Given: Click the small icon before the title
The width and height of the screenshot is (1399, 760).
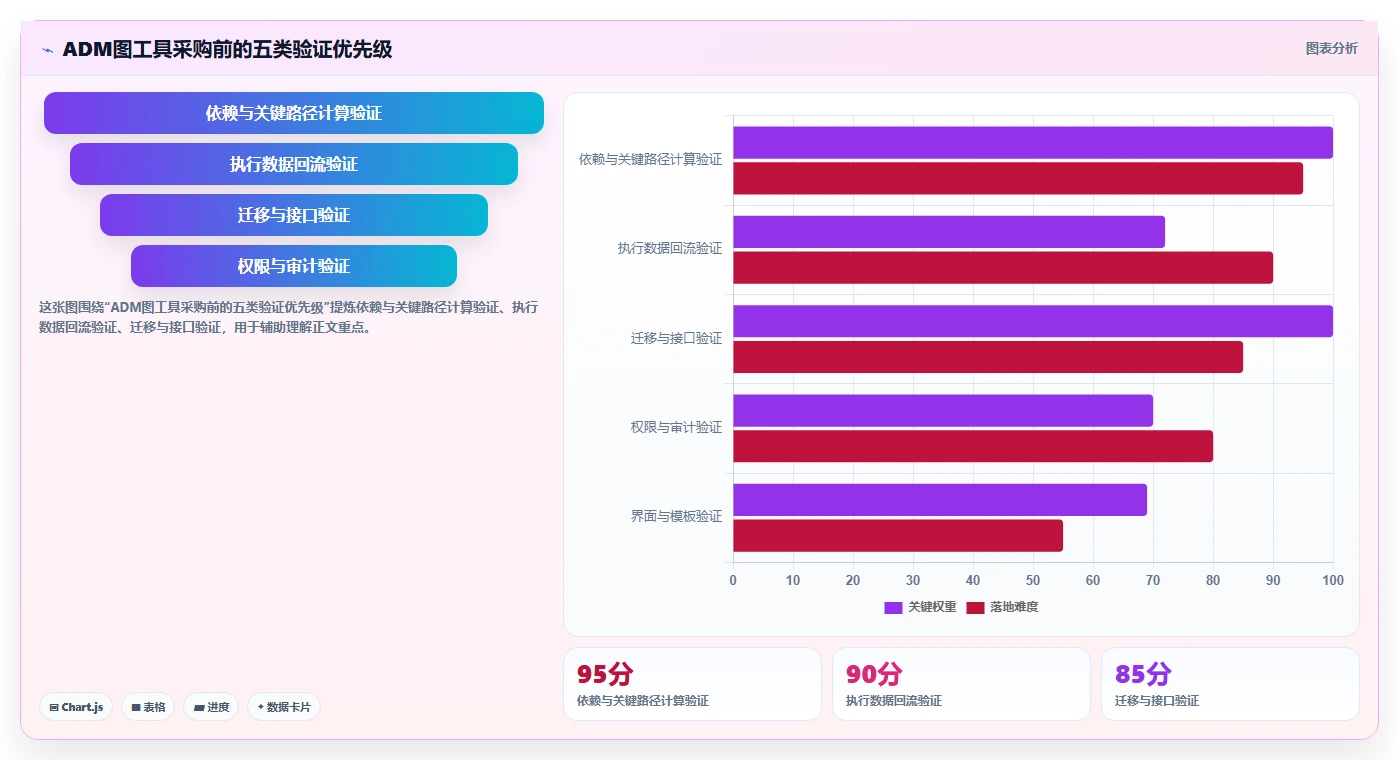Looking at the screenshot, I should [47, 49].
